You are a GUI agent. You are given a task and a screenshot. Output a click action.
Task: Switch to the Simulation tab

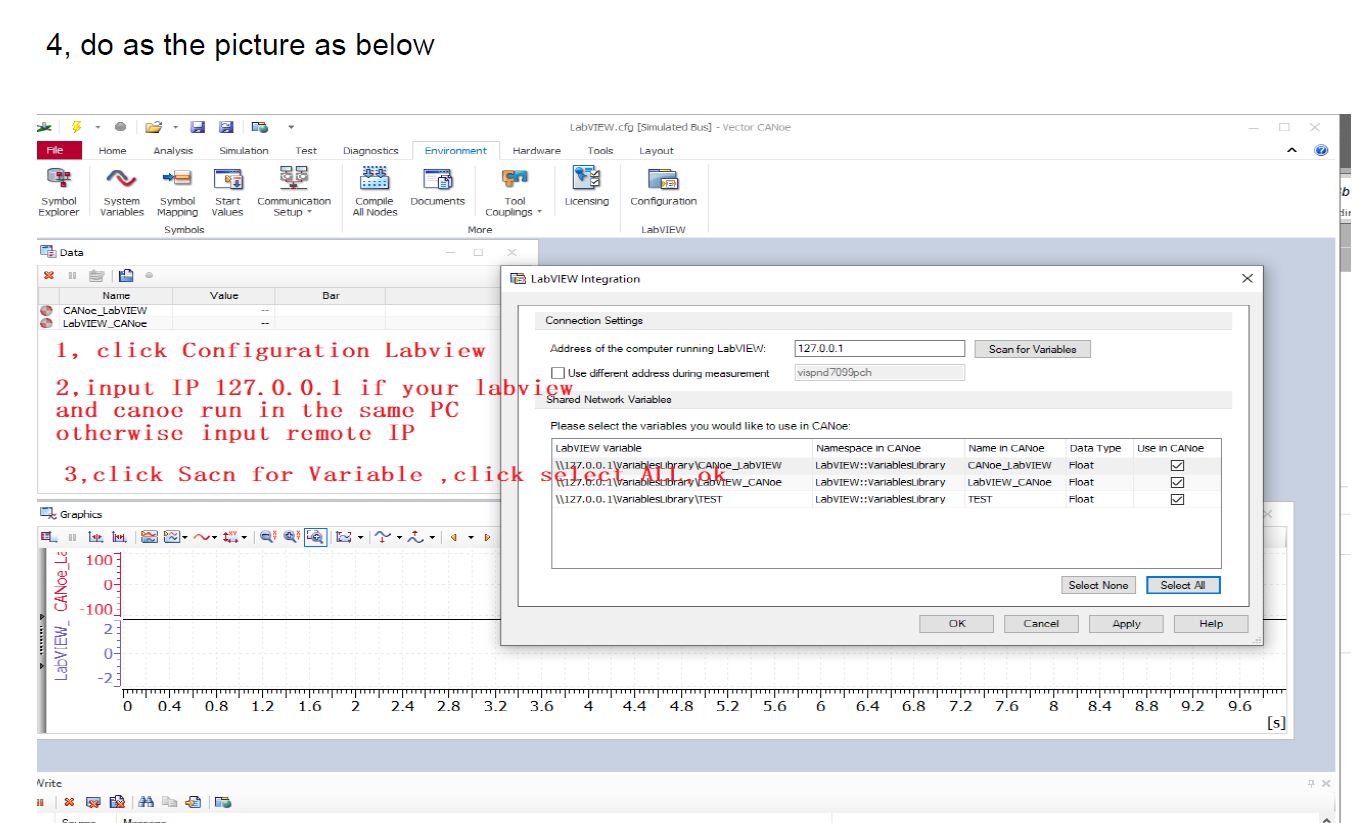(x=244, y=150)
